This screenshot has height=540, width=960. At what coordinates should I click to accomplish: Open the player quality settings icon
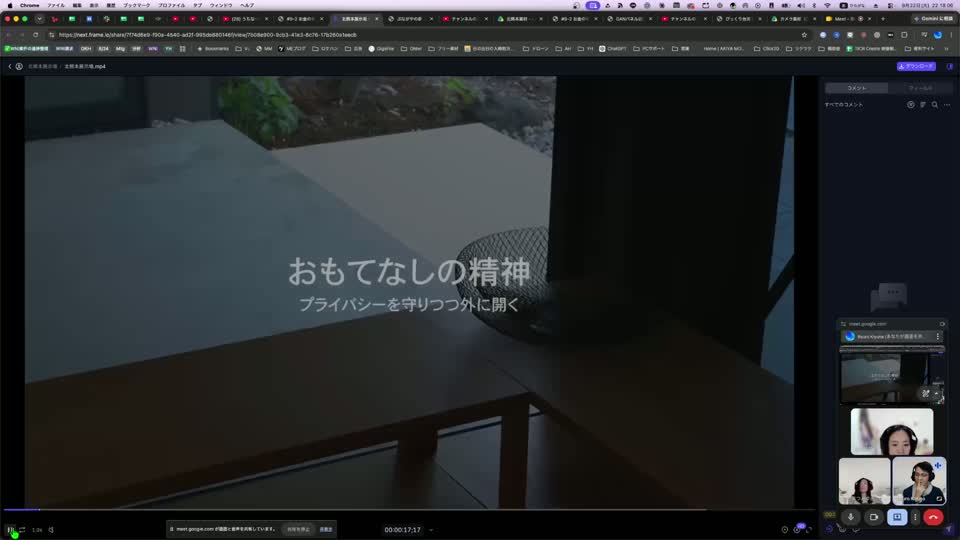coord(797,530)
